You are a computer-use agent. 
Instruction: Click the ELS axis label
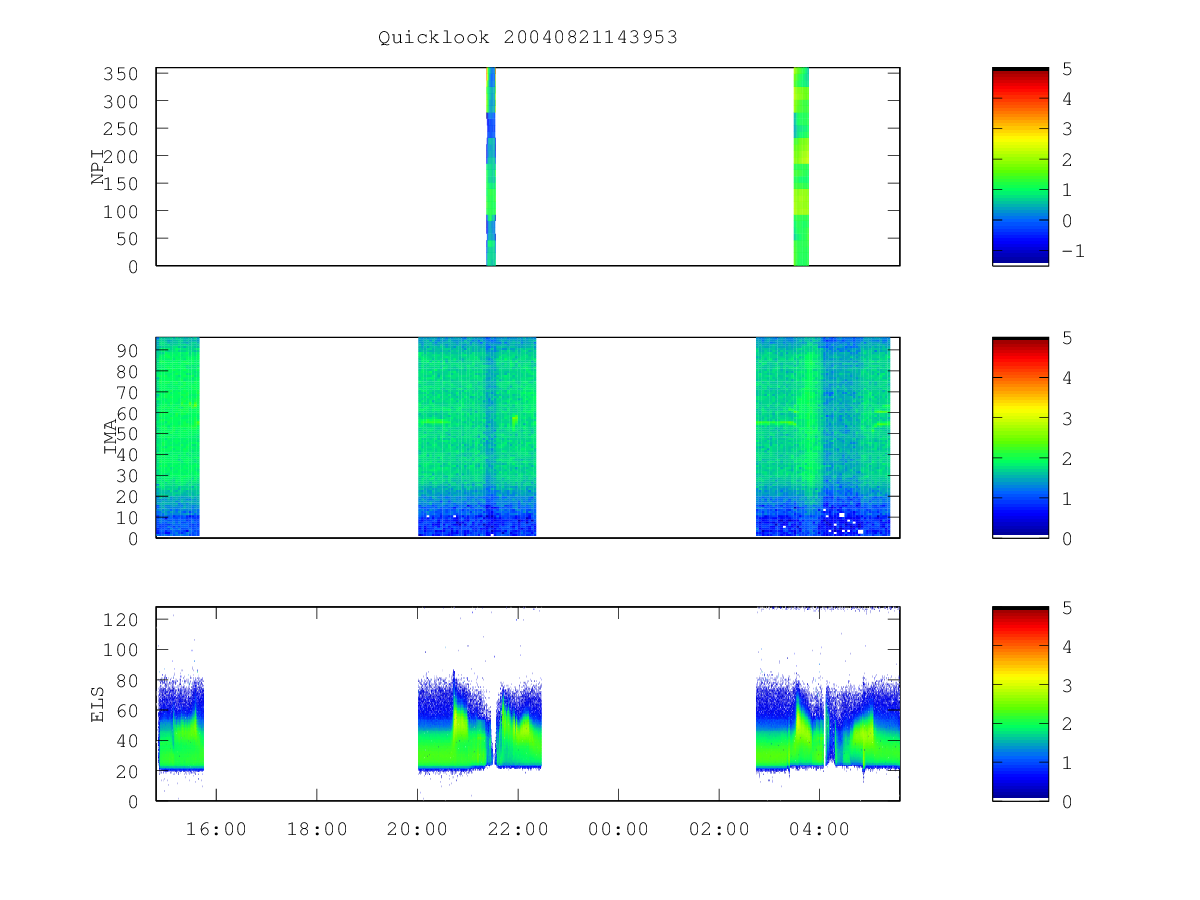click(99, 704)
